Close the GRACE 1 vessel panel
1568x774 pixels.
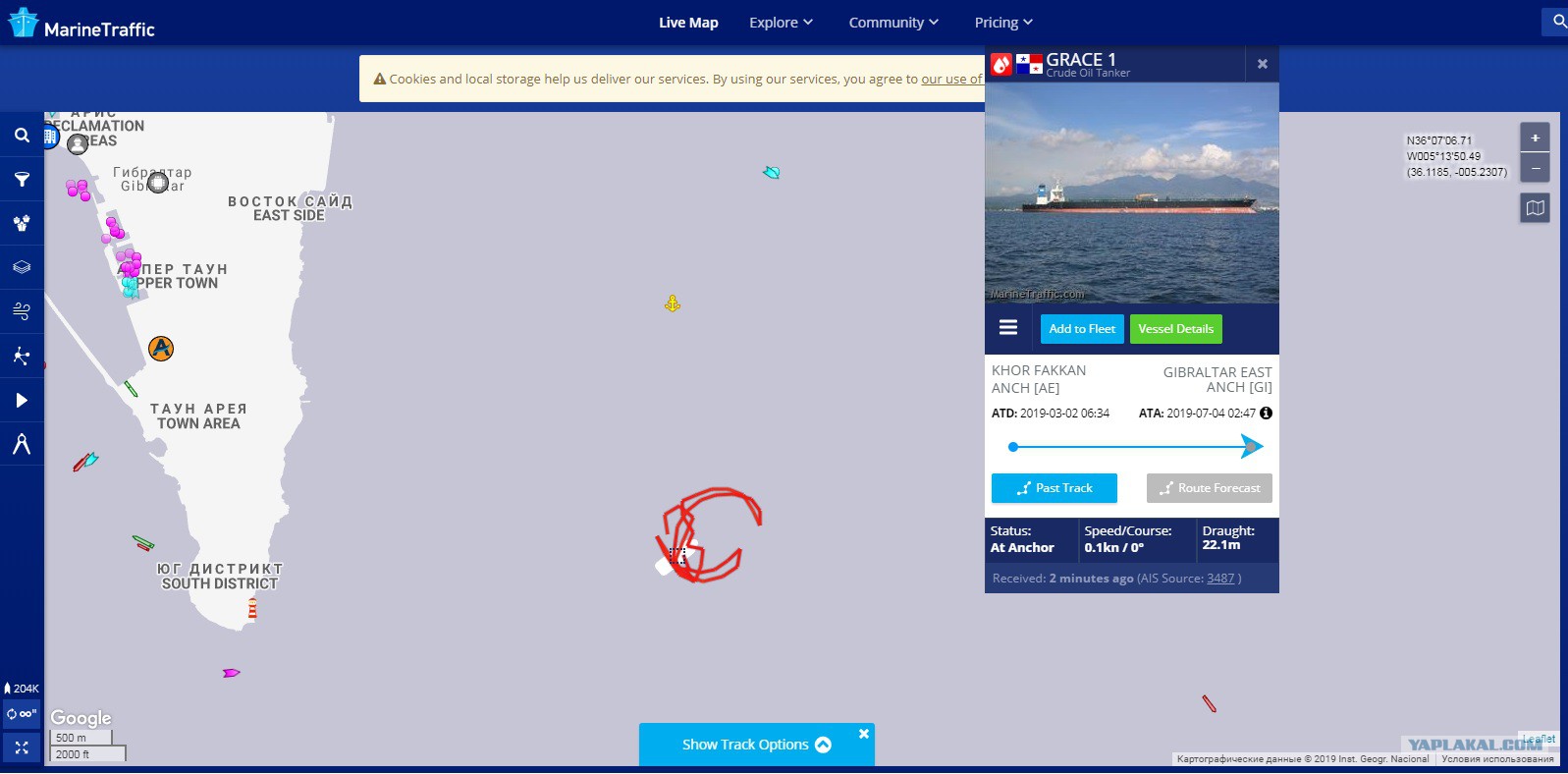pos(1263,64)
